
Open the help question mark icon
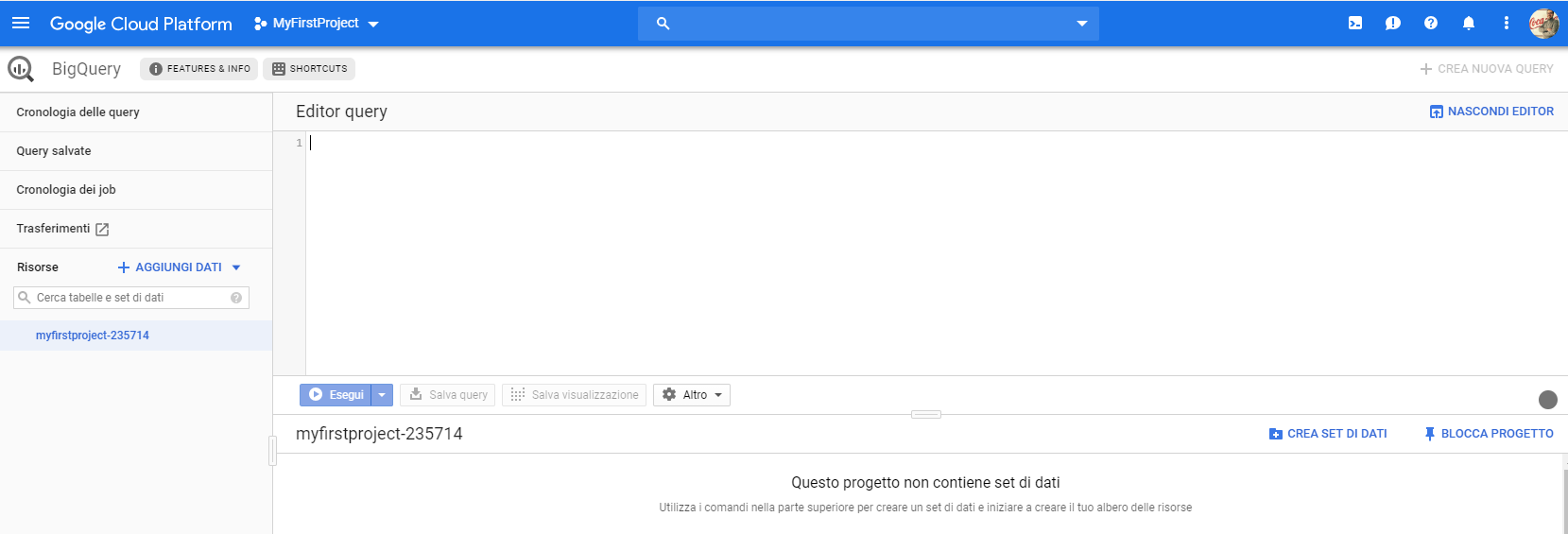click(1431, 23)
